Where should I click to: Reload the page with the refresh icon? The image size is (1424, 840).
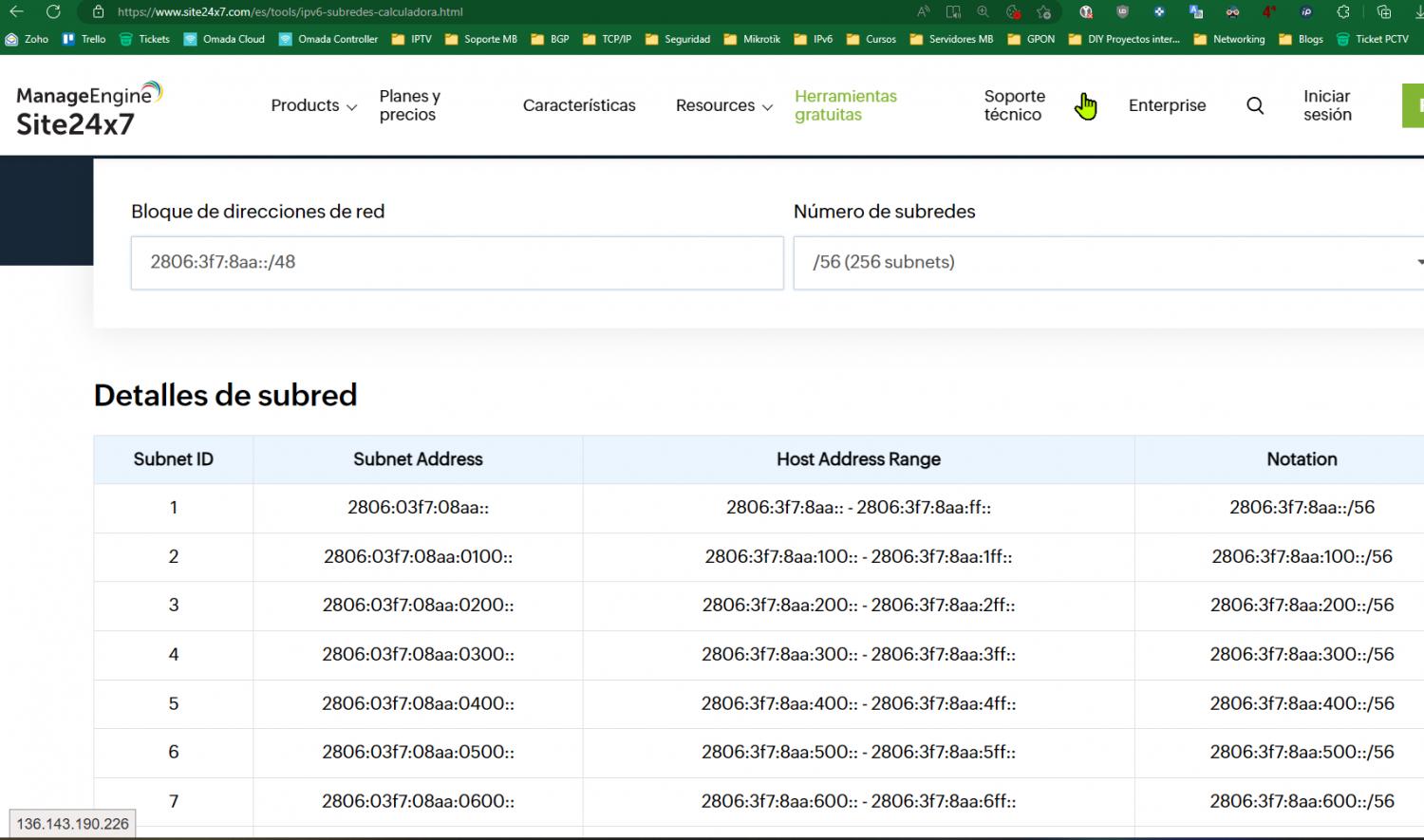tap(53, 12)
